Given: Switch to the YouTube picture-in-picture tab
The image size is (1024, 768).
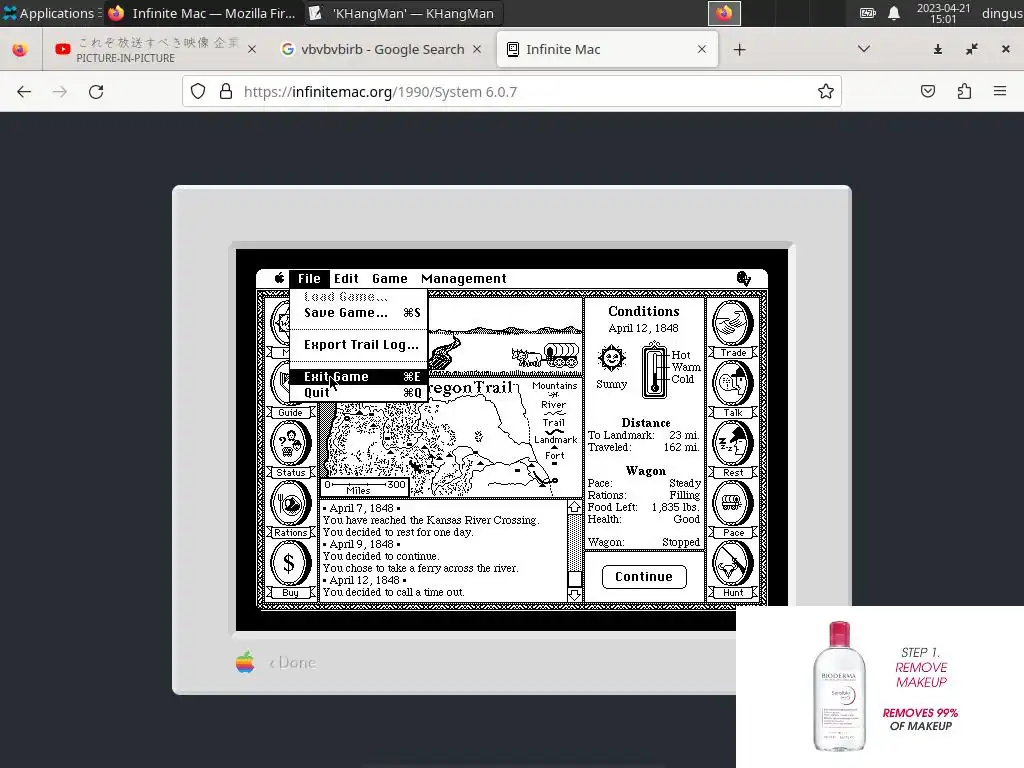Looking at the screenshot, I should (155, 50).
